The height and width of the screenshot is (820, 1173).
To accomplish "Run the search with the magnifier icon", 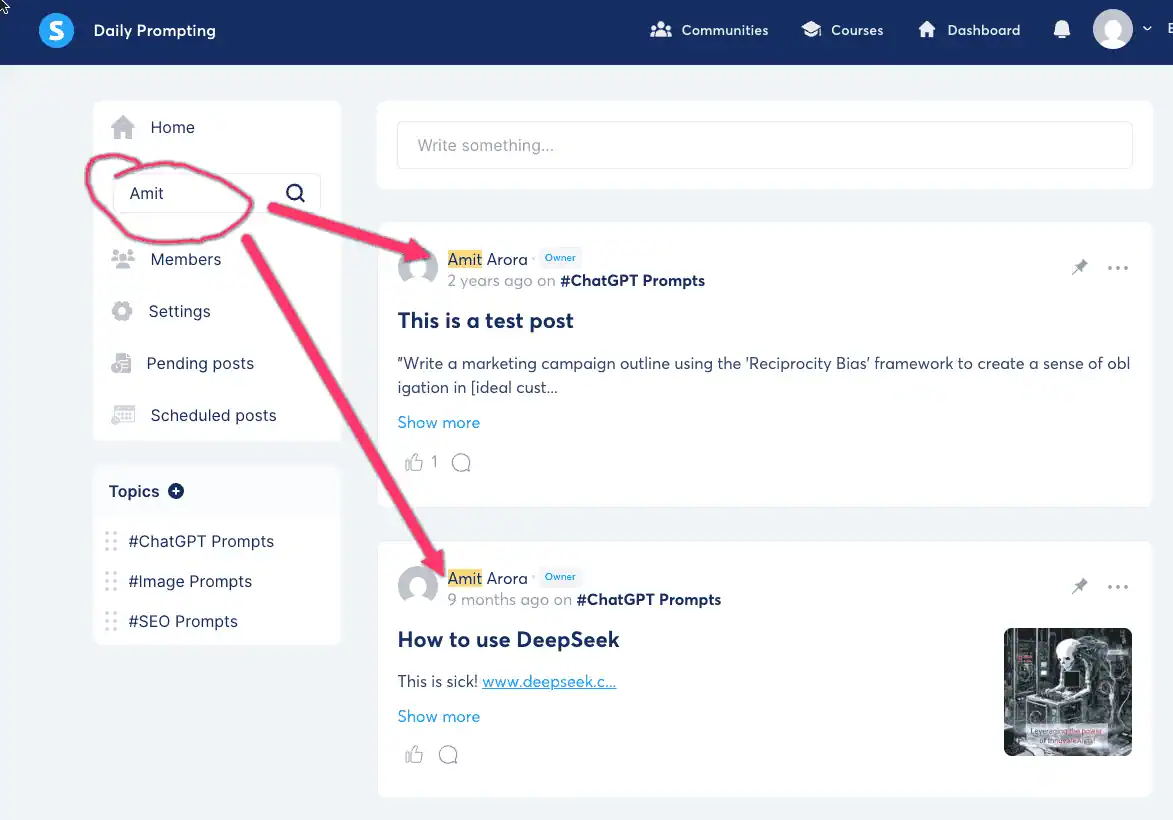I will (295, 192).
